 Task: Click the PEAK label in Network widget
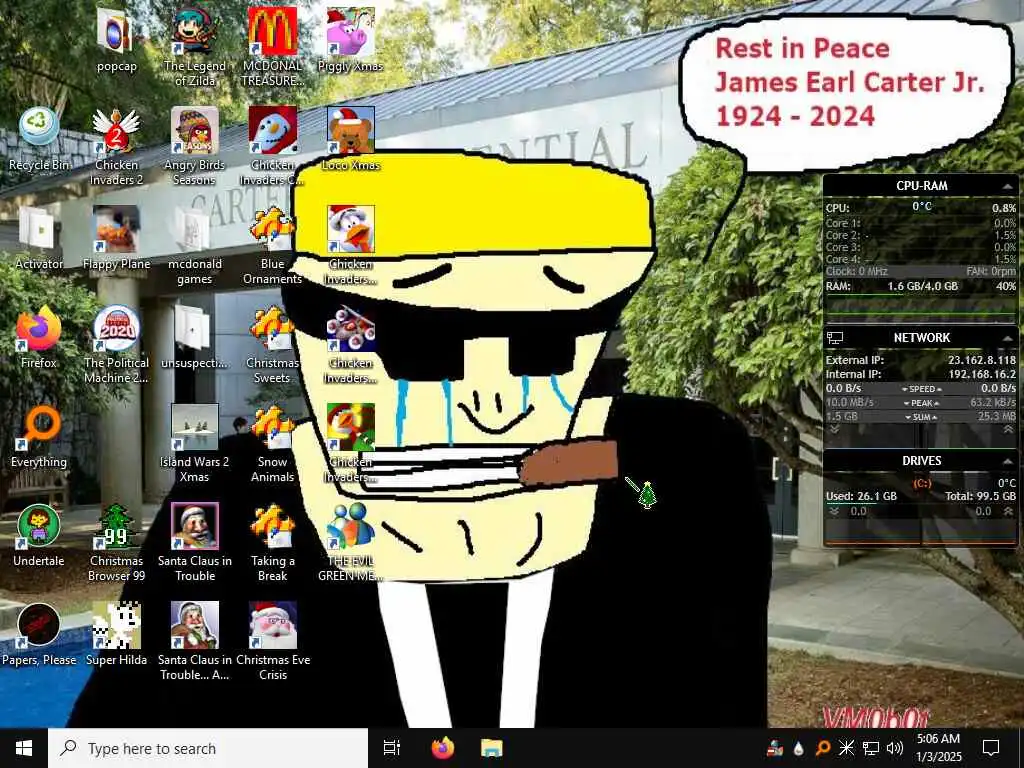(921, 403)
